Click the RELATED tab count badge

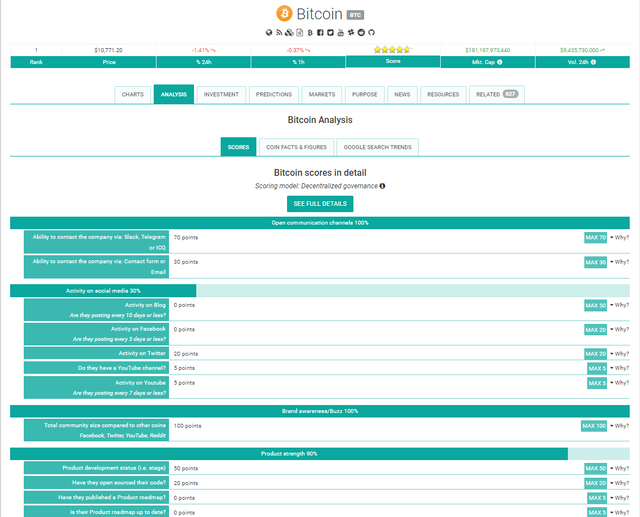[510, 94]
